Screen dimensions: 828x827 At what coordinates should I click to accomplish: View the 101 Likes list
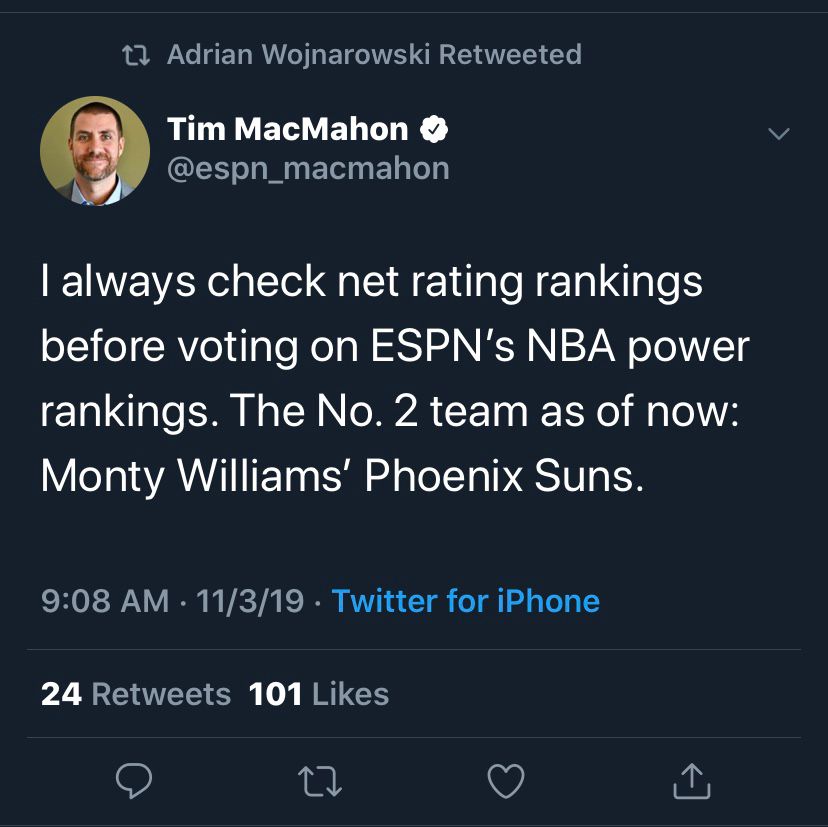point(319,694)
